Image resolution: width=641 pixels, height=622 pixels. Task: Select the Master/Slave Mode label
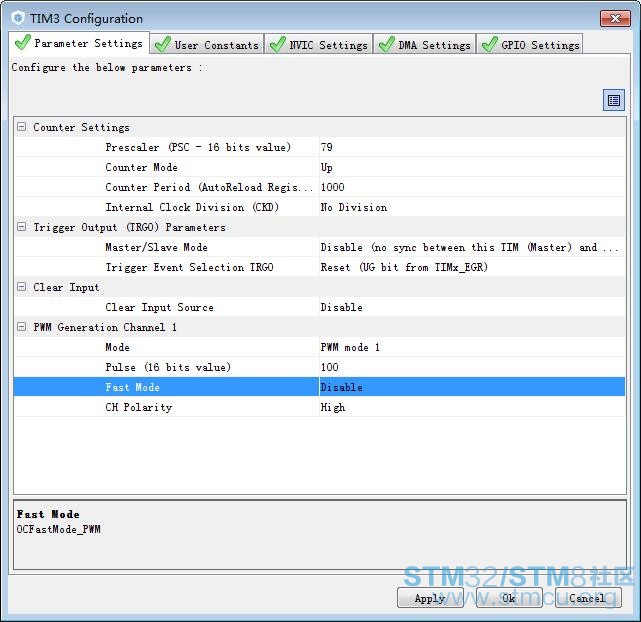(x=156, y=247)
